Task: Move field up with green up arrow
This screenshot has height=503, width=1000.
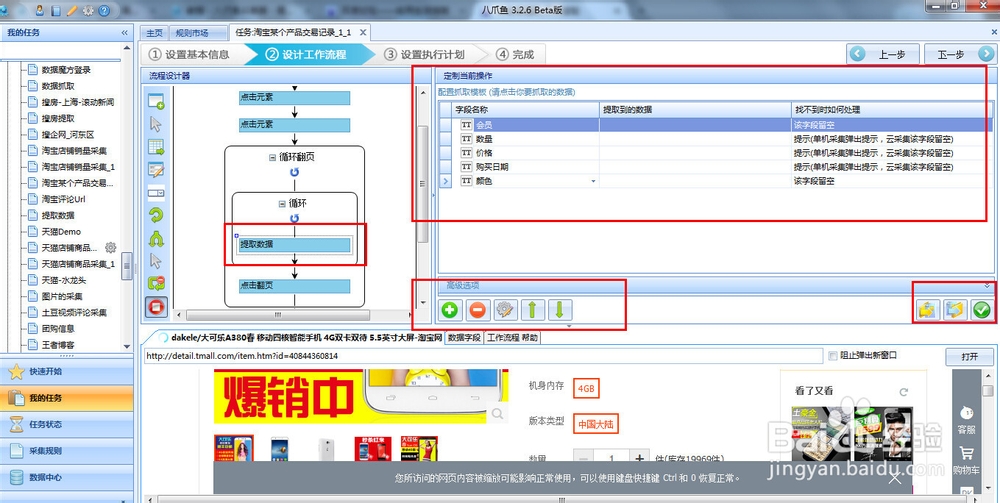Action: pyautogui.click(x=533, y=310)
